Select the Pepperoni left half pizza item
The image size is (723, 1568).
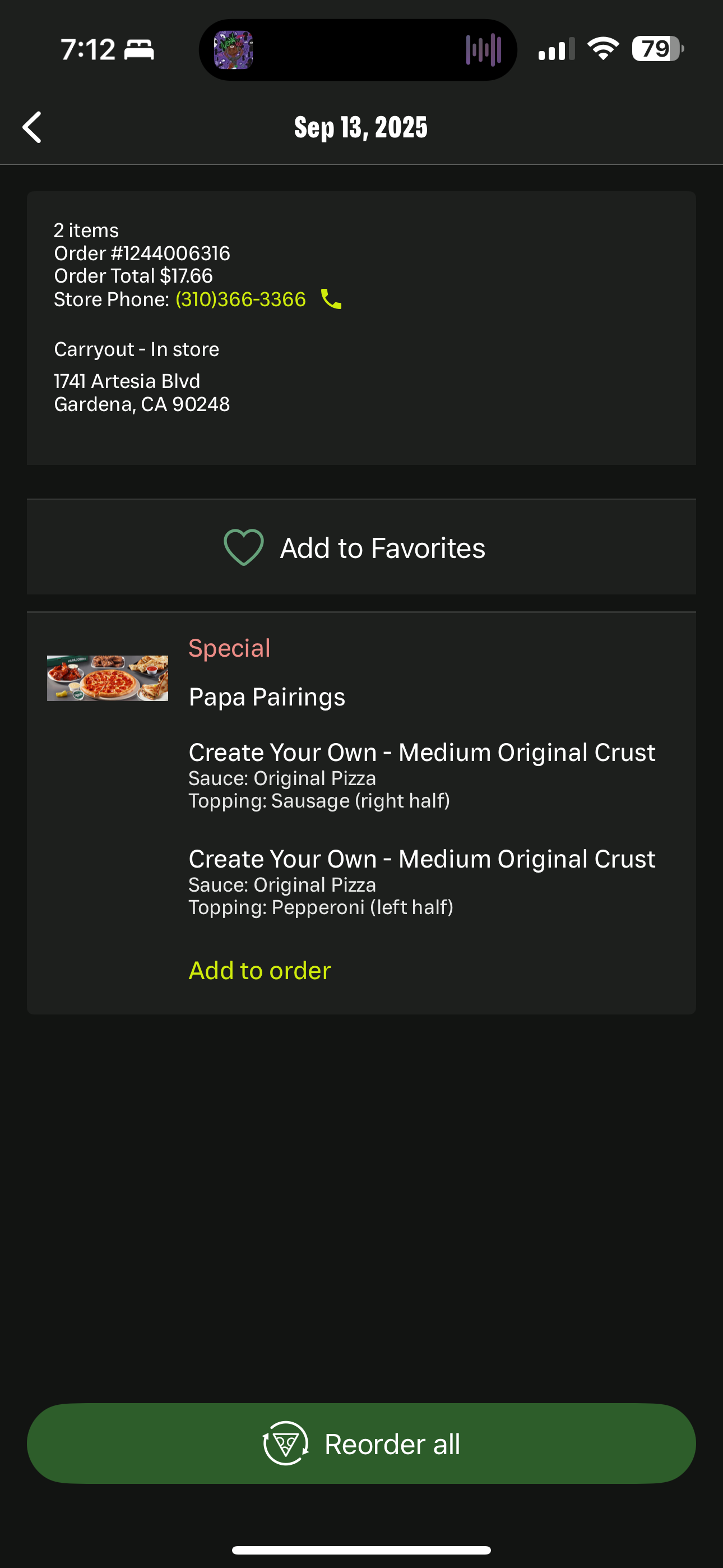click(x=421, y=882)
